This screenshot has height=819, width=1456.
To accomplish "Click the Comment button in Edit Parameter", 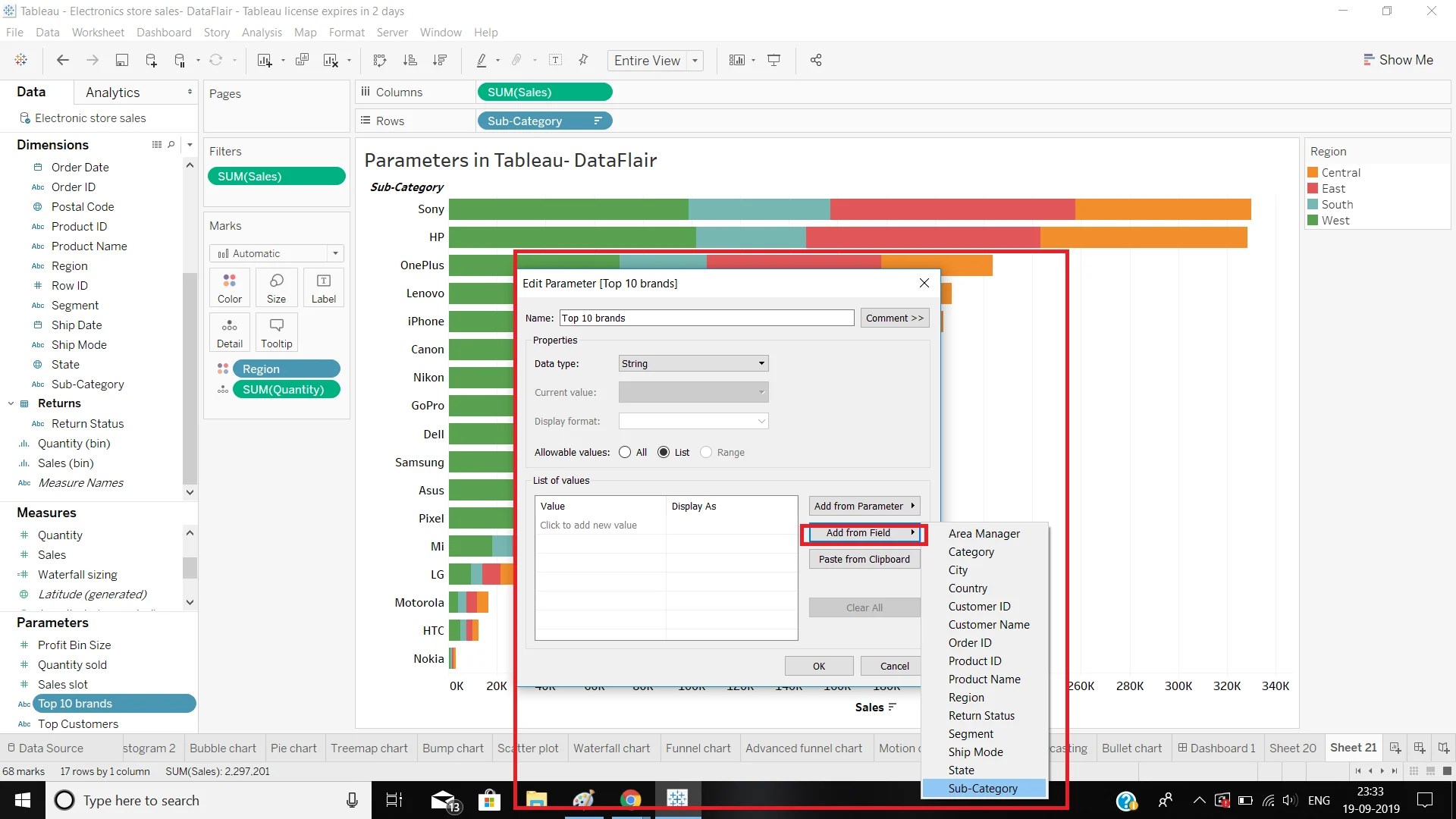I will [895, 317].
